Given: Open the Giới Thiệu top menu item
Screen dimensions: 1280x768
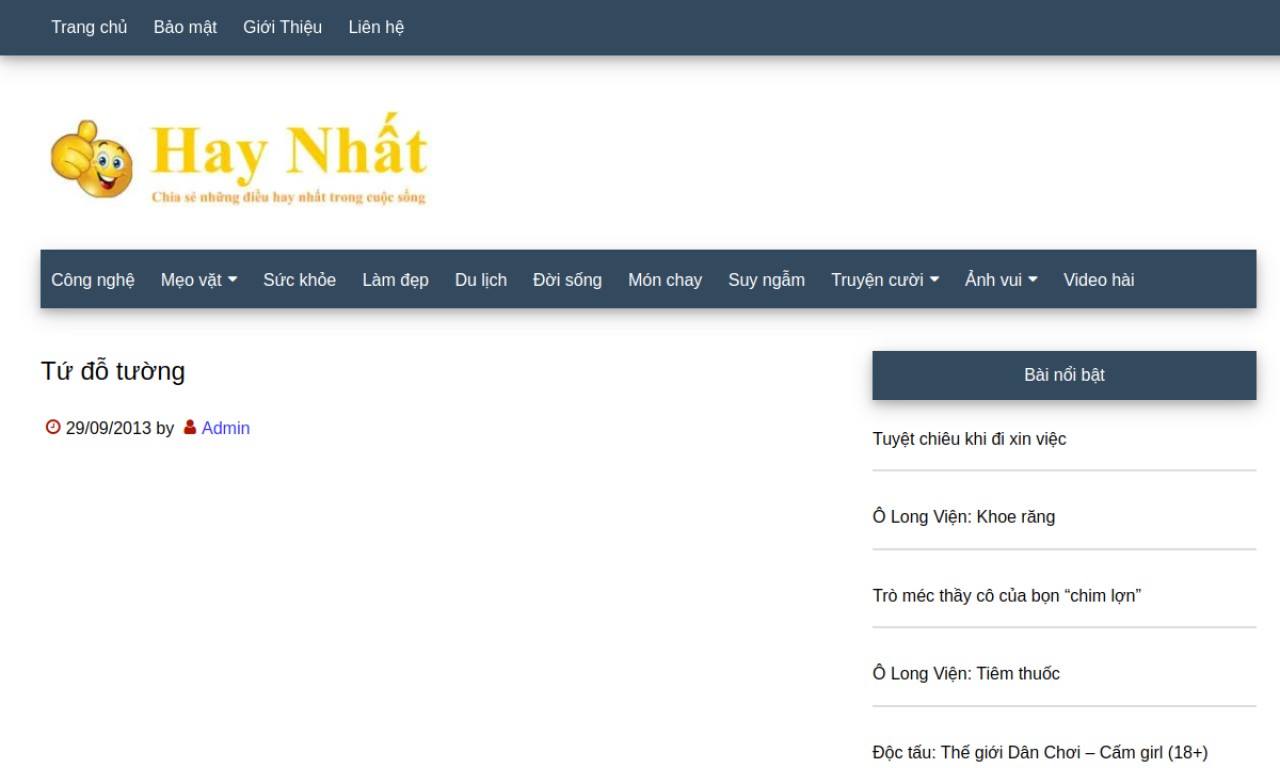Looking at the screenshot, I should tap(282, 27).
